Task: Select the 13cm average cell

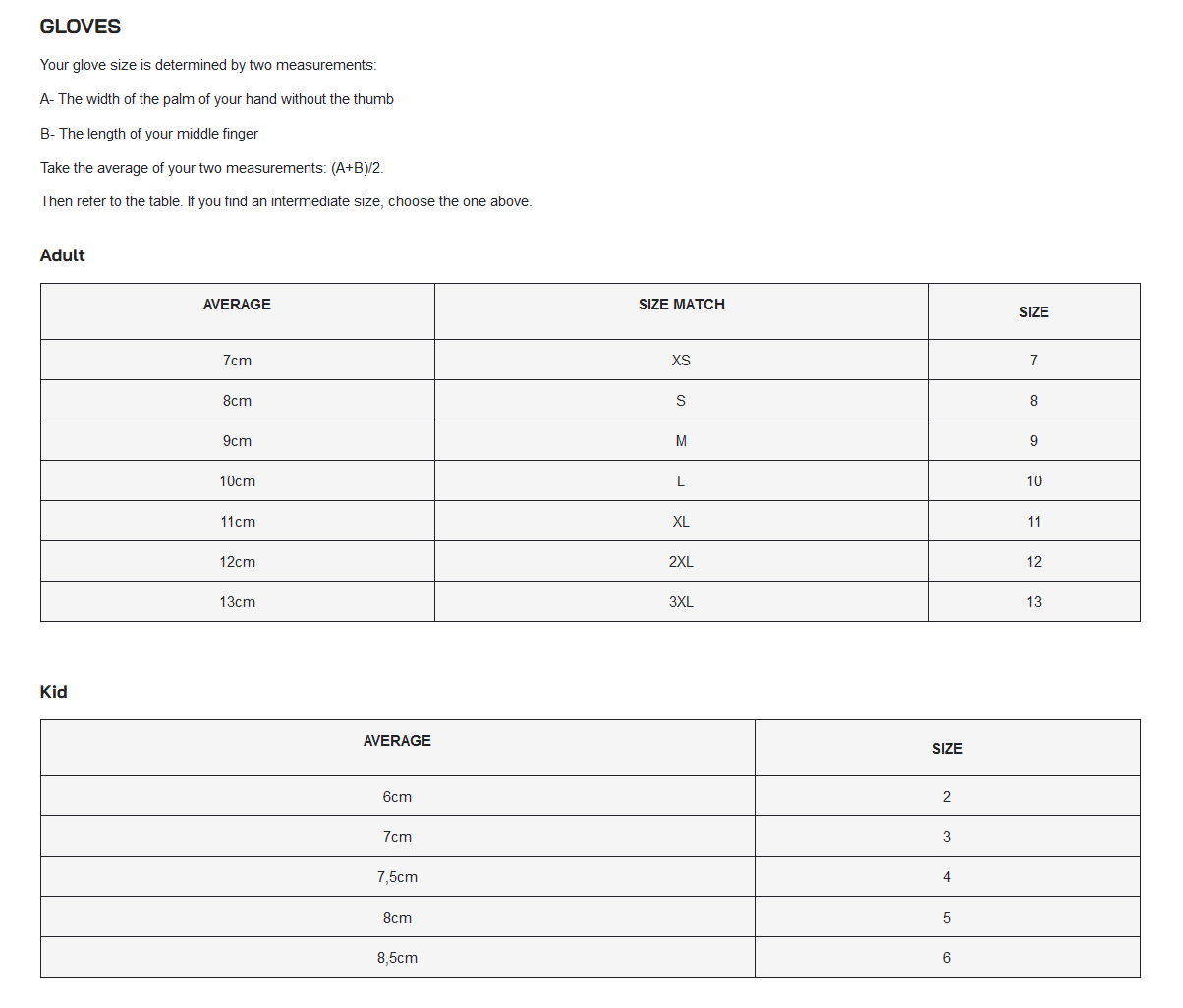Action: tap(238, 602)
